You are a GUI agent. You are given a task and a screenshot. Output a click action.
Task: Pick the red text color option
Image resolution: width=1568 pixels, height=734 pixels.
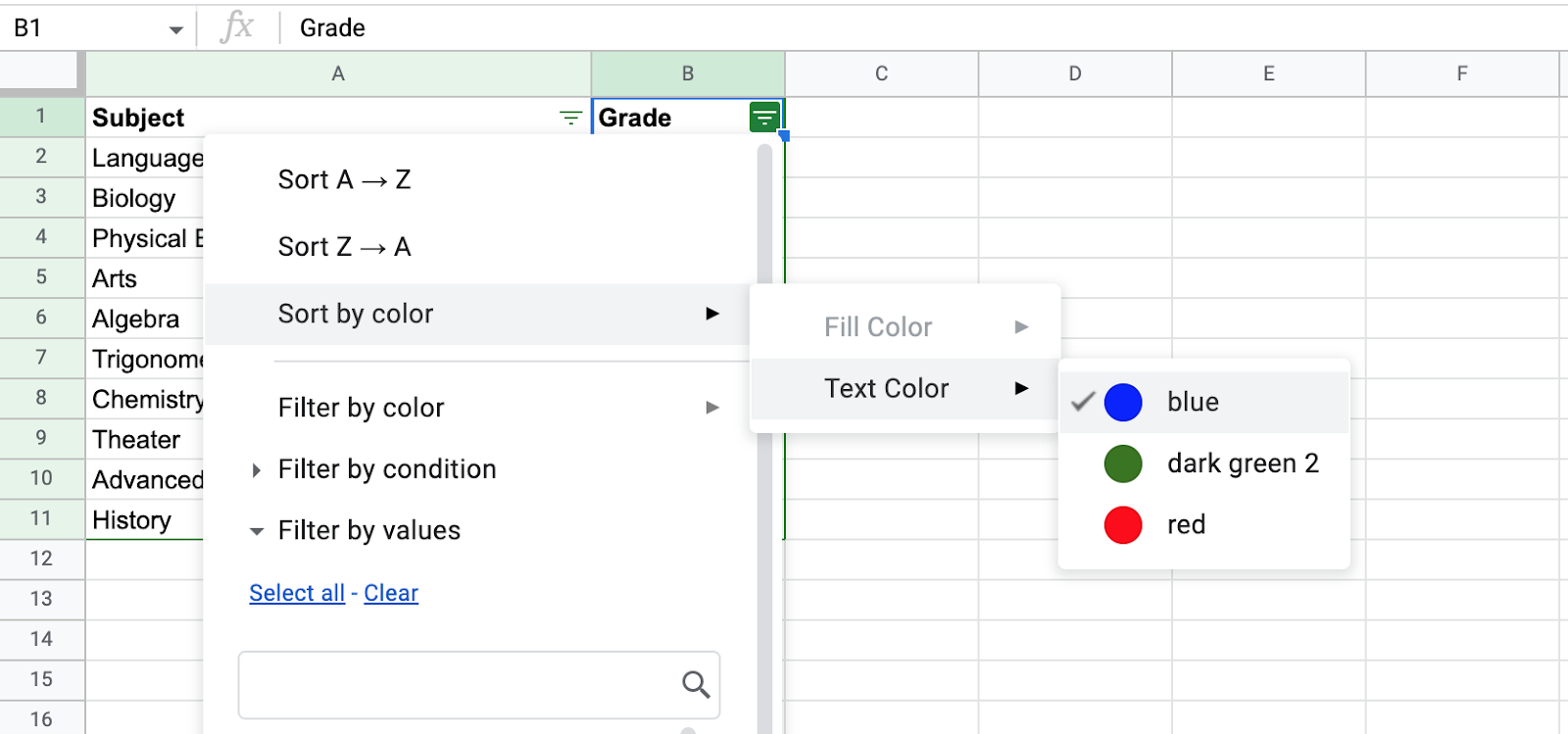1186,525
